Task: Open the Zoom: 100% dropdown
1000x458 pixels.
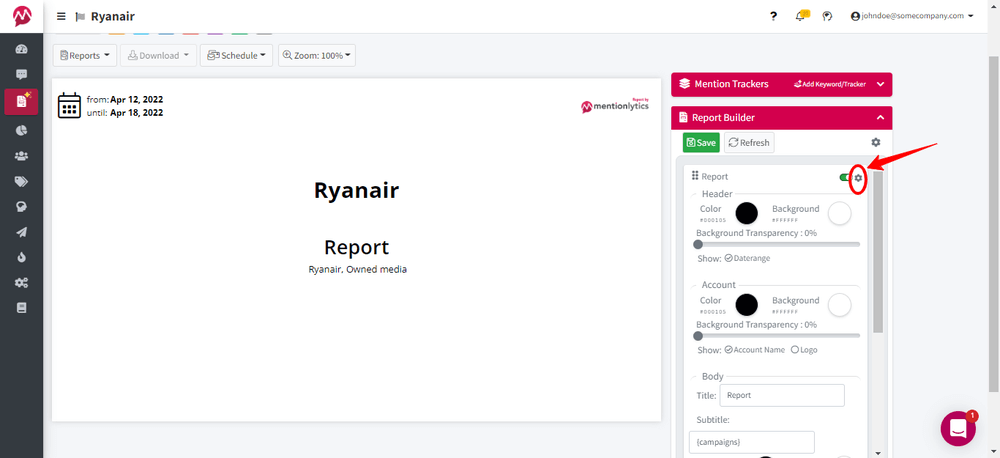Action: pyautogui.click(x=317, y=55)
